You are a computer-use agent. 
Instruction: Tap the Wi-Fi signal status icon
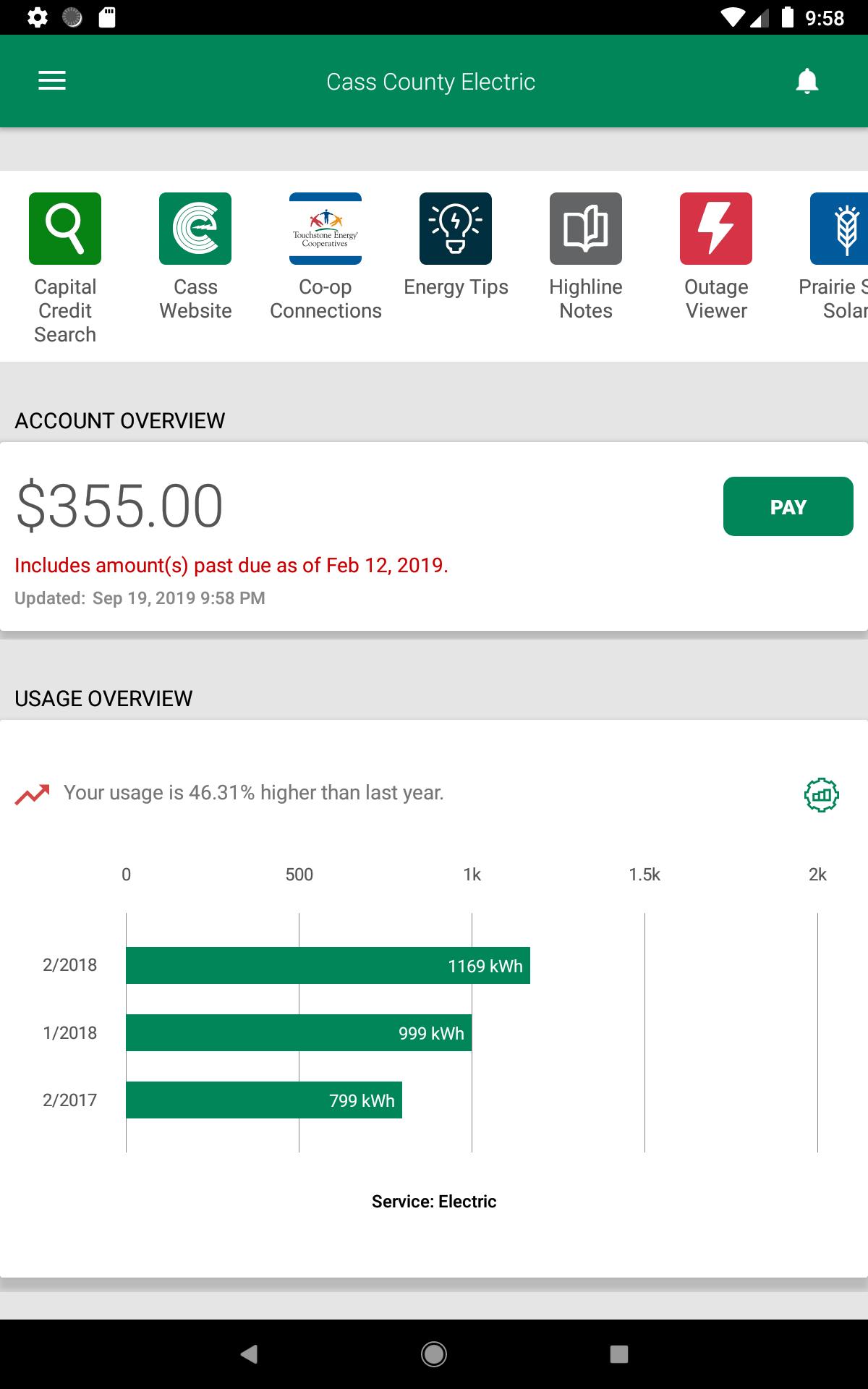tap(734, 17)
